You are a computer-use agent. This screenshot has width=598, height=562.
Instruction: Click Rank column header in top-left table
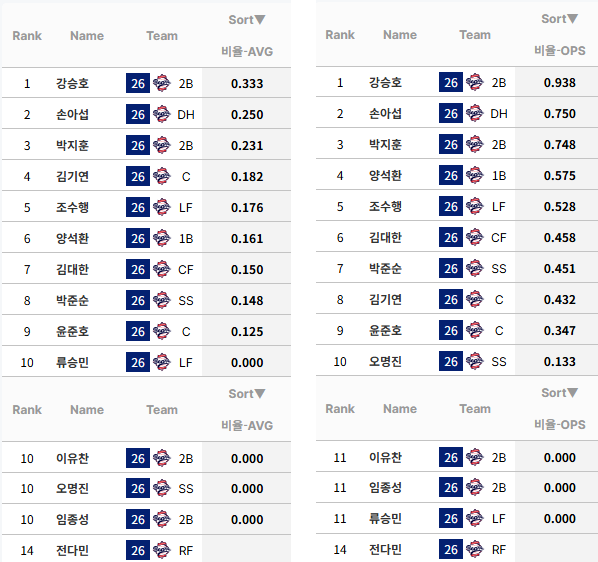pos(27,36)
